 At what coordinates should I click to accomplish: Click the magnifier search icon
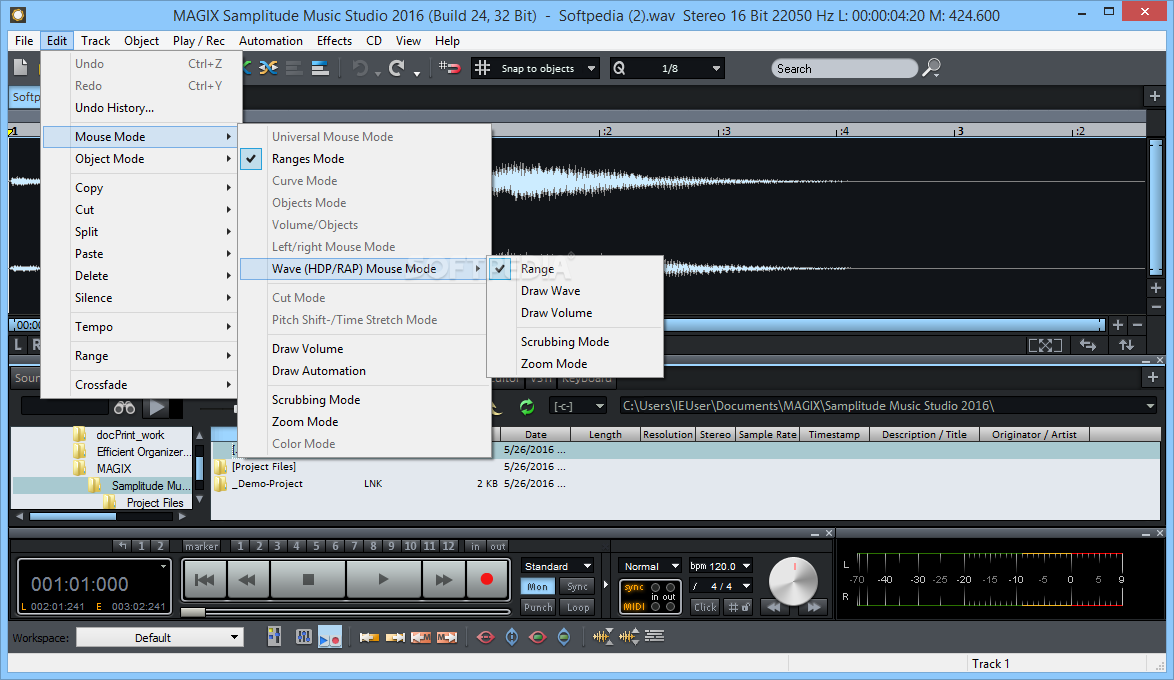pyautogui.click(x=931, y=68)
